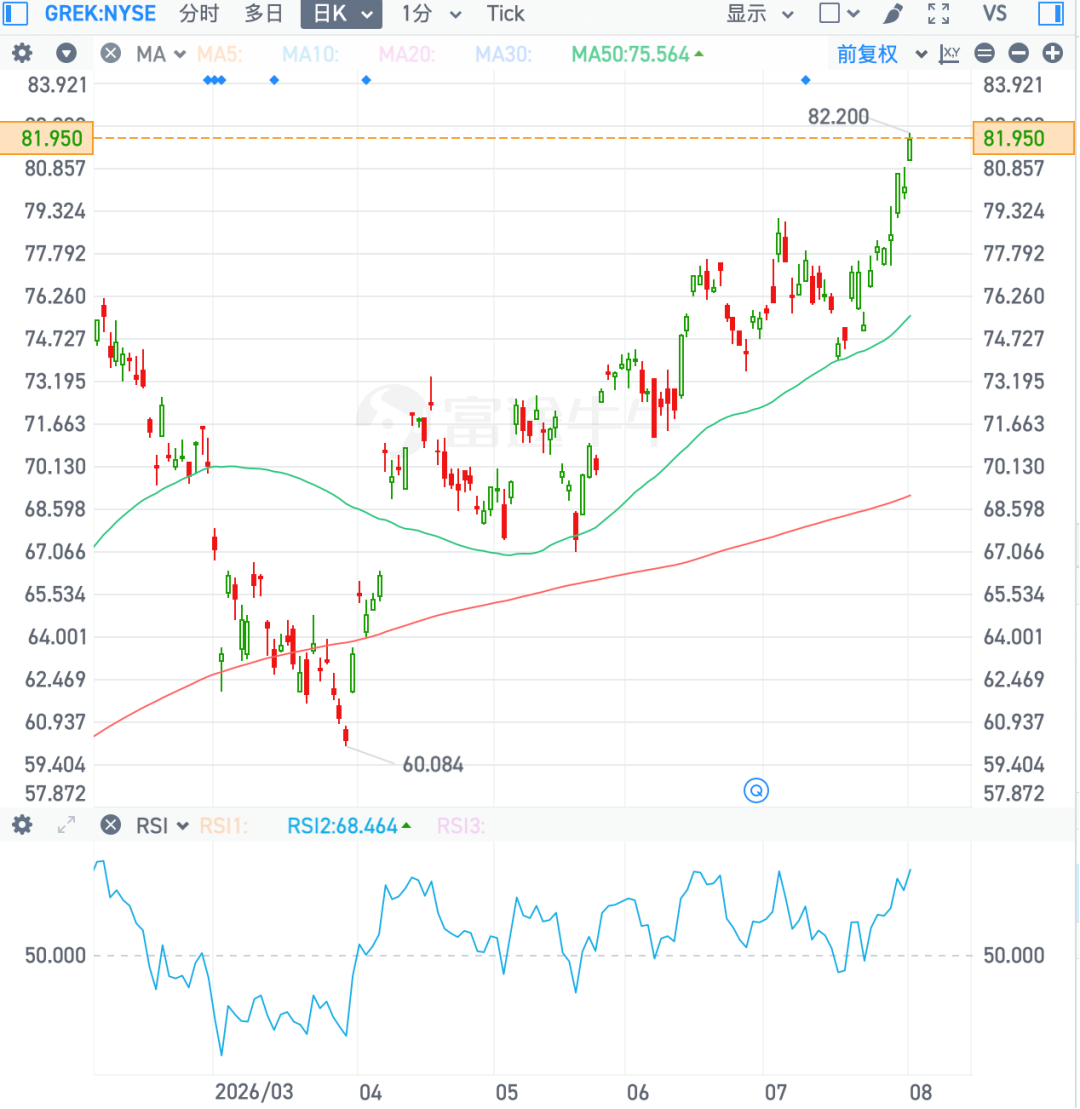Click the 81.950 right price label
This screenshot has width=1080, height=1109.
[1023, 138]
